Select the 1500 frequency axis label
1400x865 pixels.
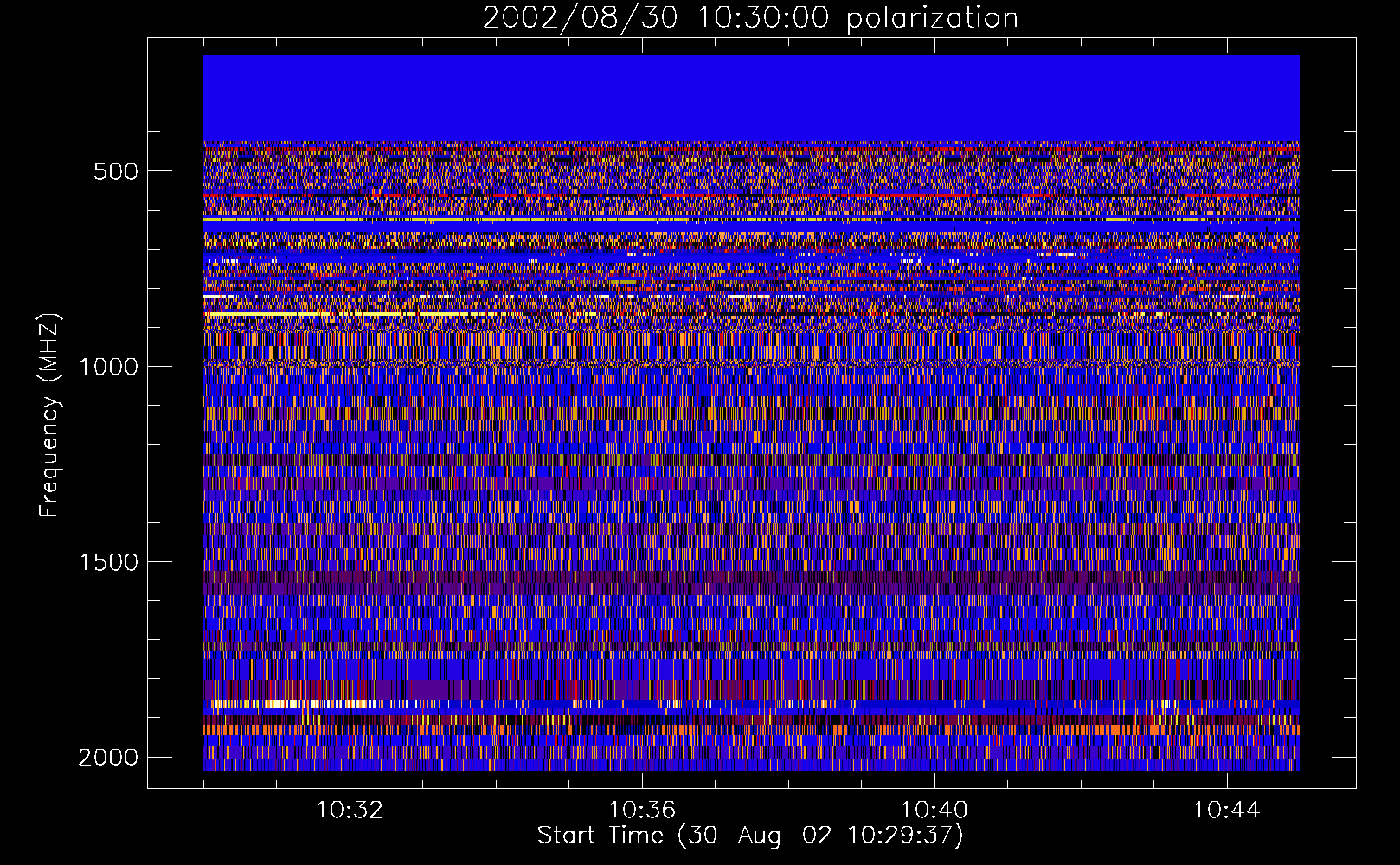(108, 562)
